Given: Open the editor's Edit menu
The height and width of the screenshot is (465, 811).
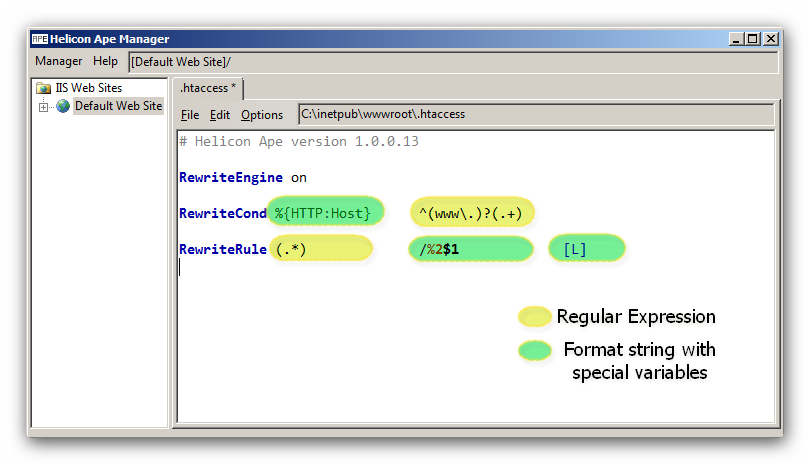Looking at the screenshot, I should click(220, 115).
